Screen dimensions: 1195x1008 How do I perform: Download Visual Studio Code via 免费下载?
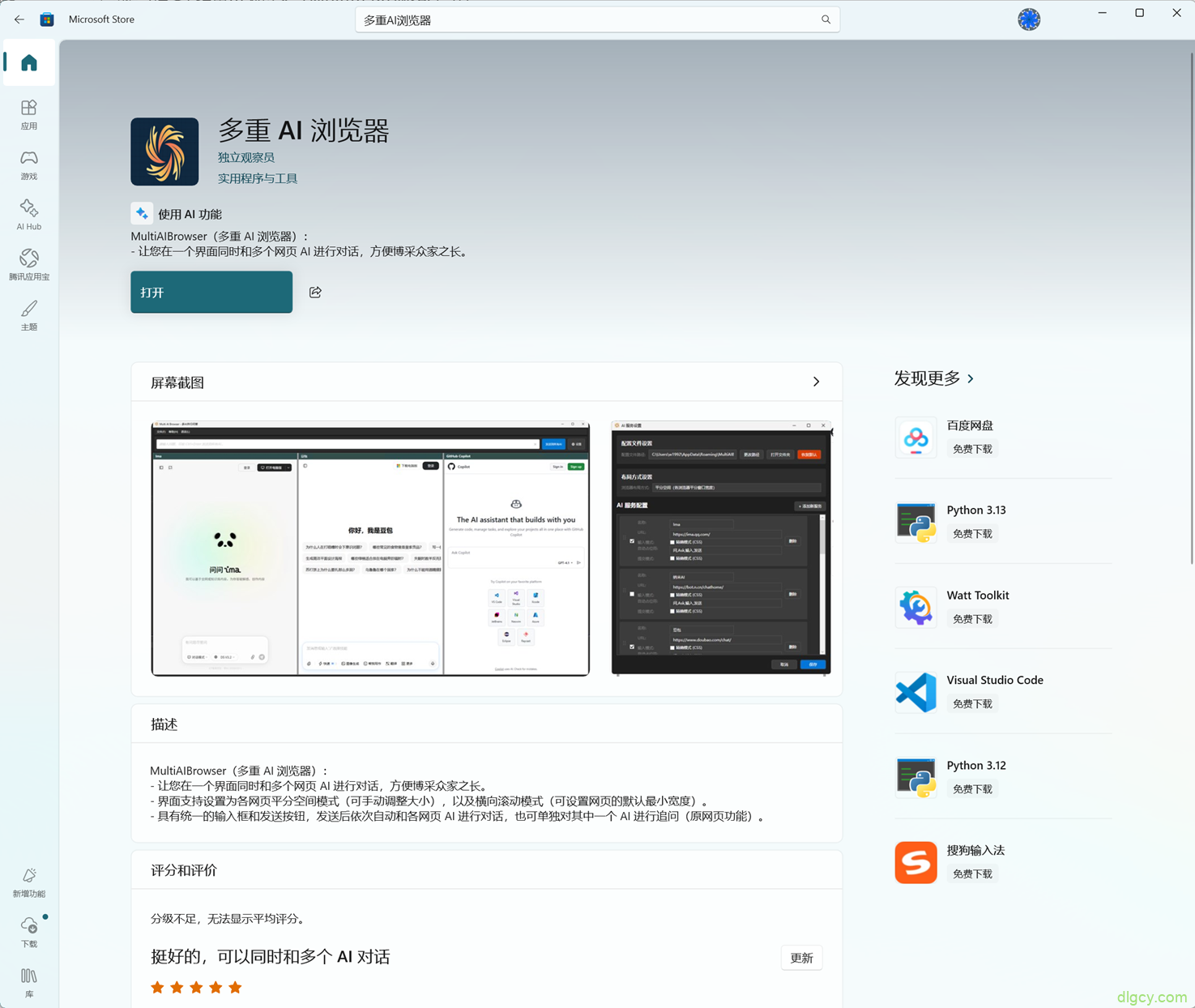tap(972, 703)
